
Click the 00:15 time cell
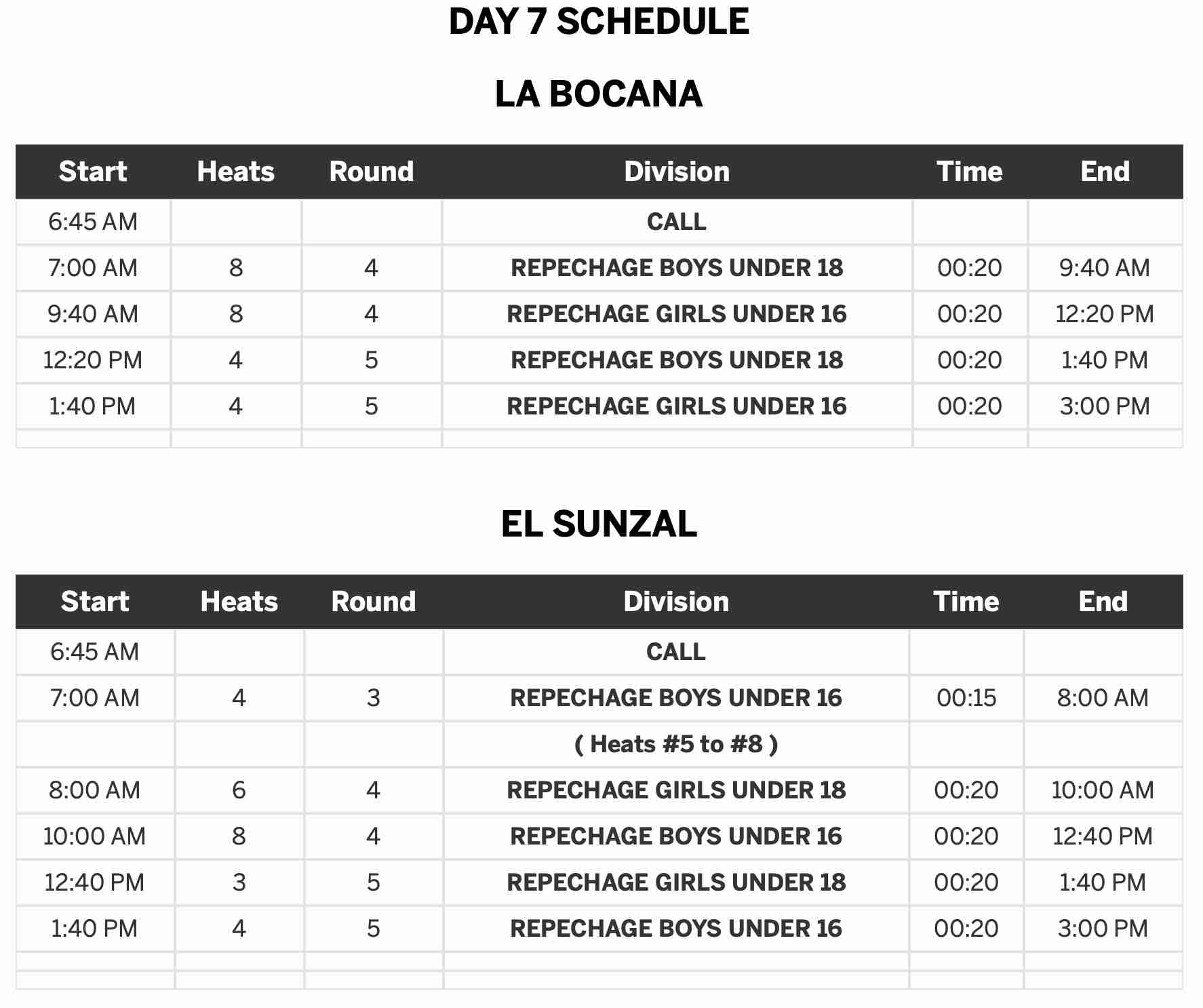click(x=966, y=698)
